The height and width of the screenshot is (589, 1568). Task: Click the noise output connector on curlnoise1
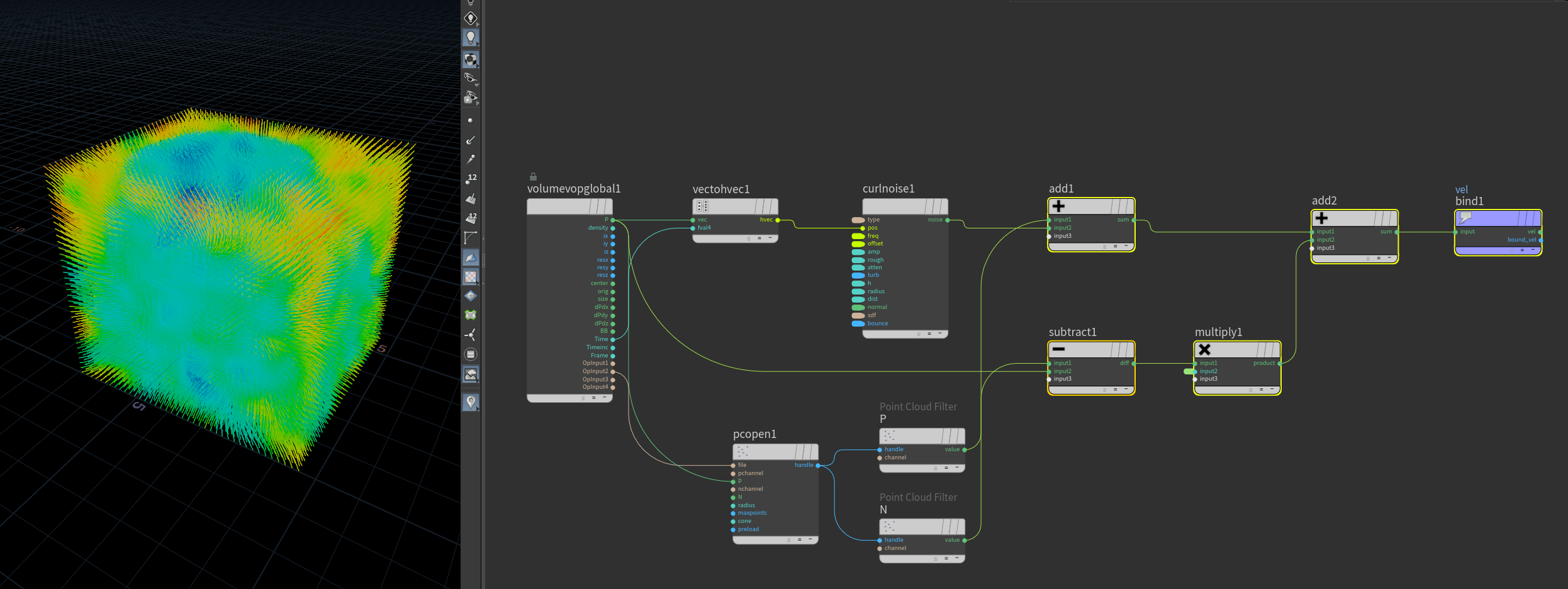(948, 220)
